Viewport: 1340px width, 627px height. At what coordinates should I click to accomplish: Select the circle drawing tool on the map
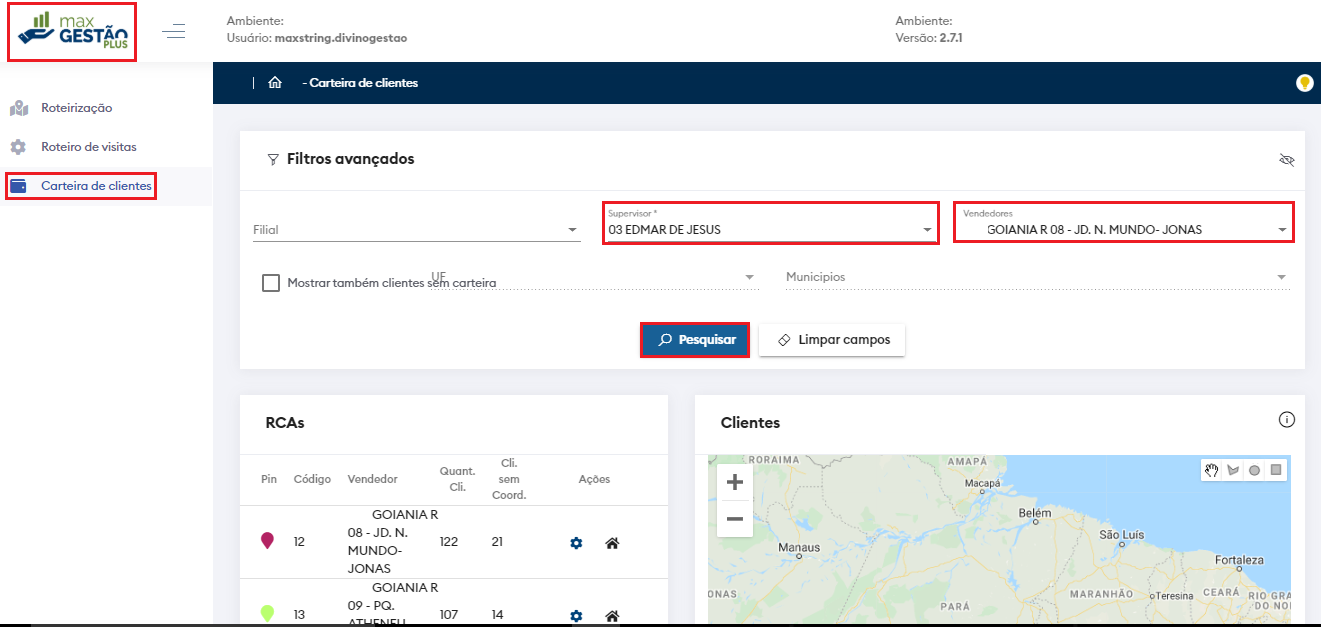coord(1254,470)
